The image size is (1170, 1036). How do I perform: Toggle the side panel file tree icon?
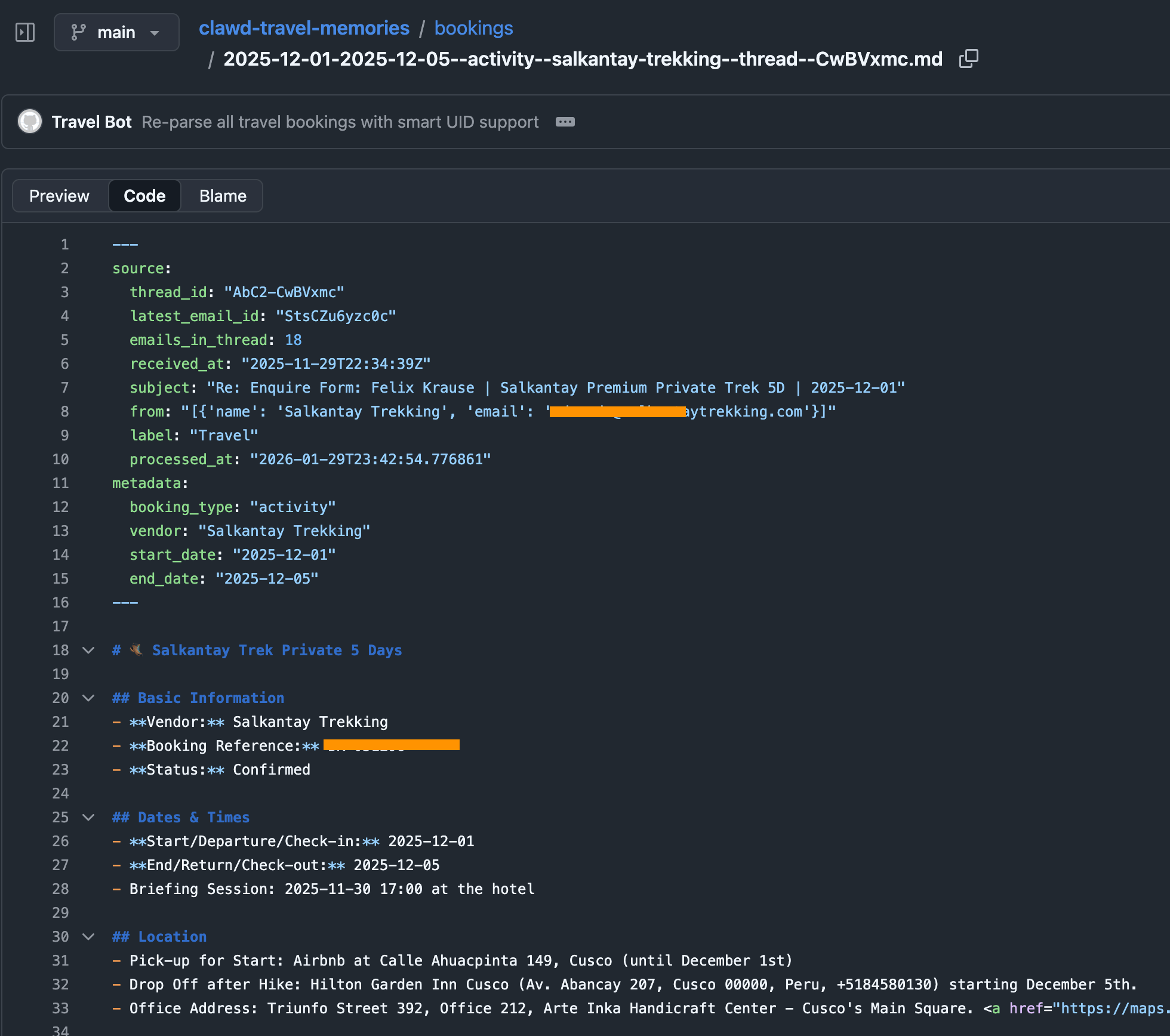[25, 32]
